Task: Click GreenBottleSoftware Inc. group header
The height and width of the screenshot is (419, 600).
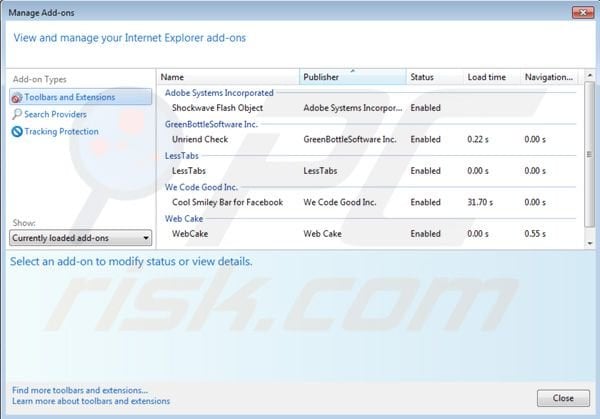Action: pyautogui.click(x=212, y=124)
